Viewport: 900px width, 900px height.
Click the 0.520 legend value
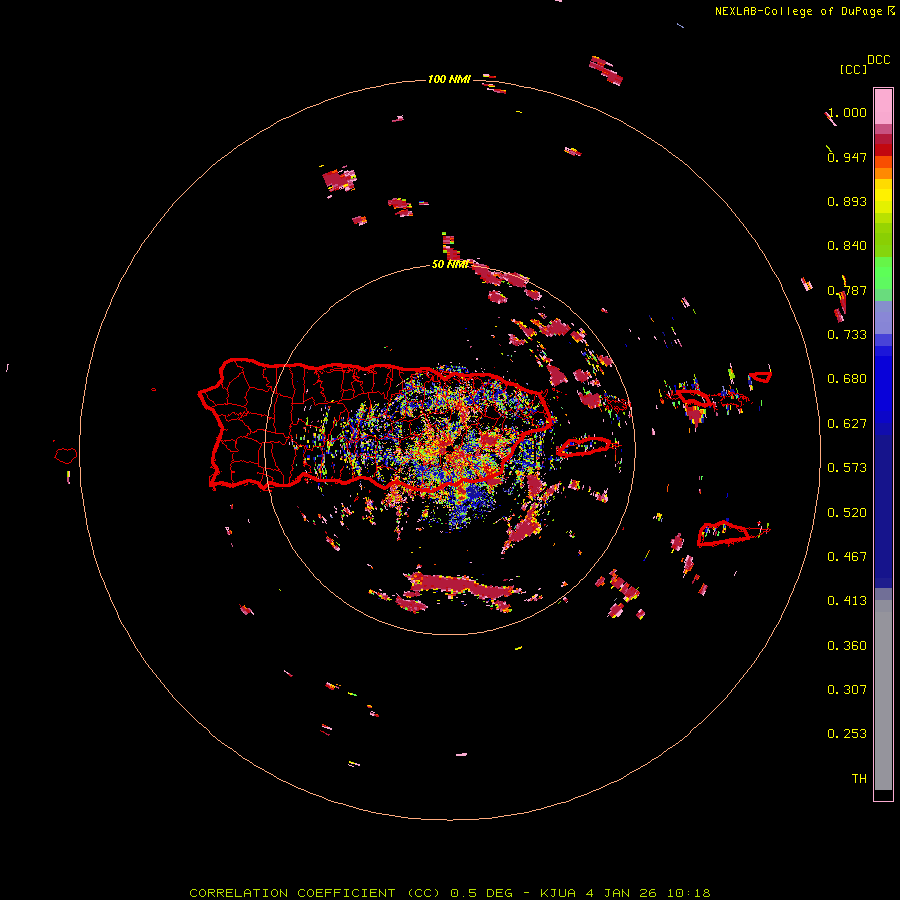tap(847, 513)
